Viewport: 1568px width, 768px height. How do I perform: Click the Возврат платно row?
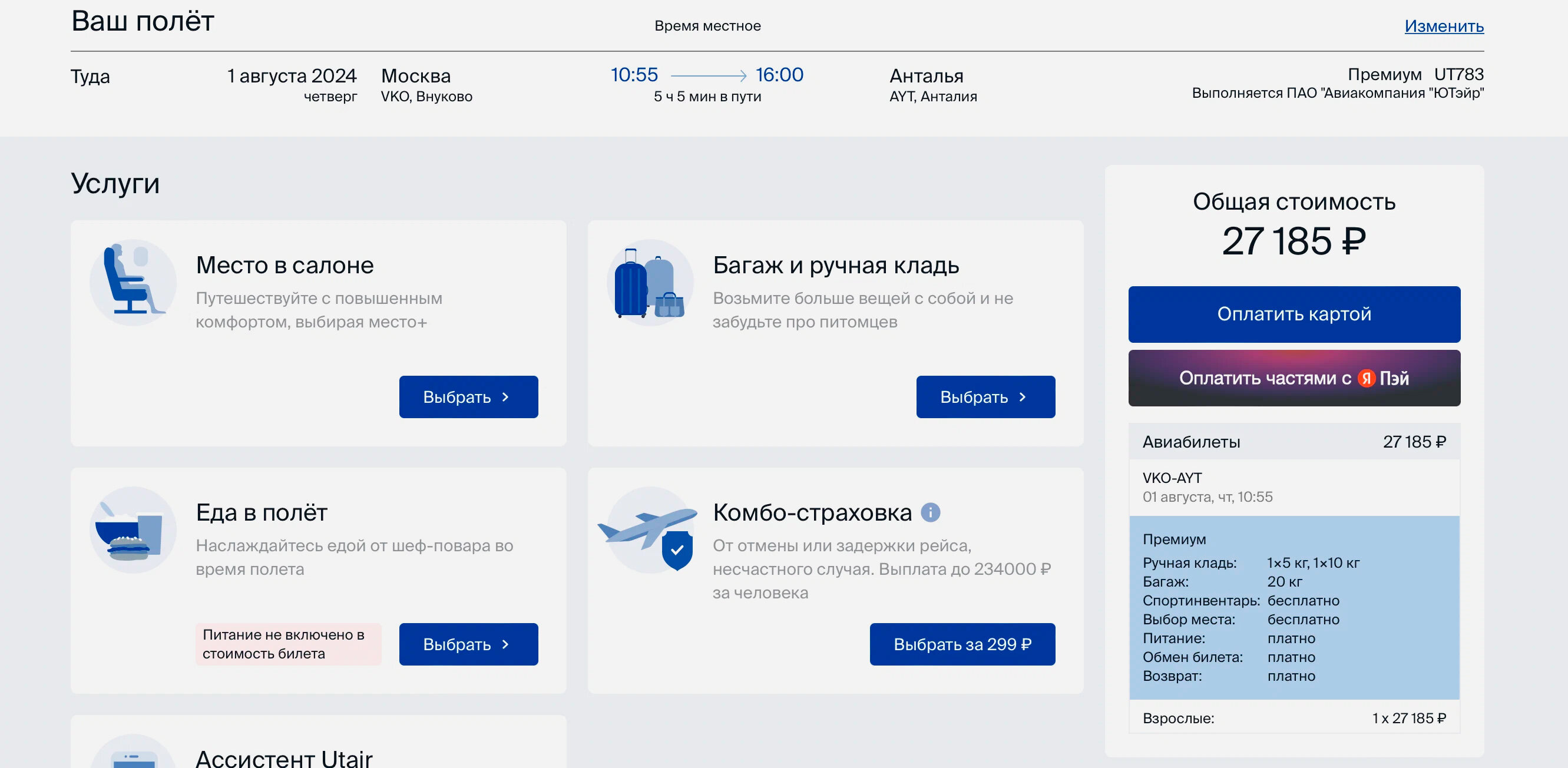(1228, 676)
